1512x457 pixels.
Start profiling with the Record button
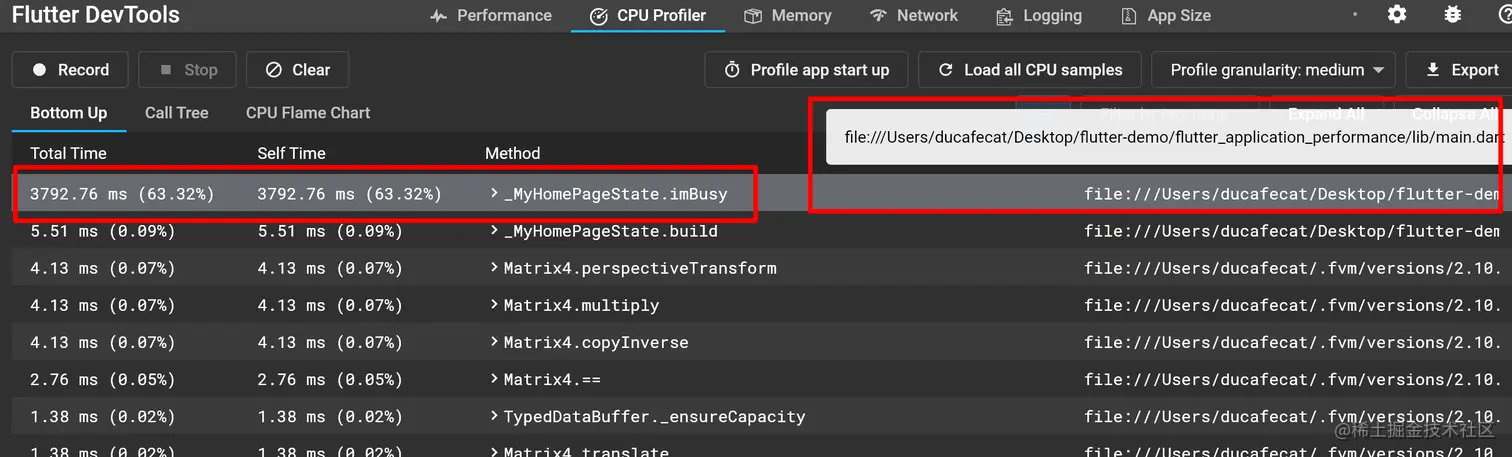tap(70, 70)
